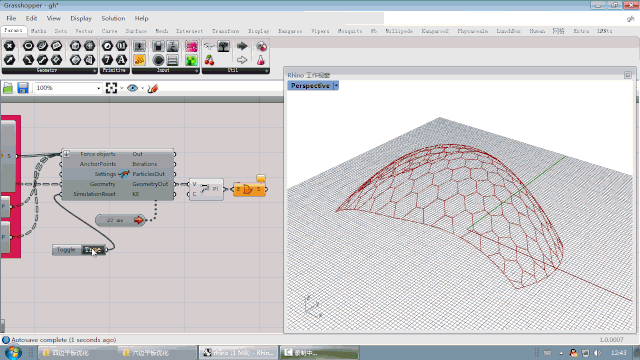The image size is (640, 360).
Task: Click the Kangaroo icon on physics component
Action: click(x=124, y=174)
